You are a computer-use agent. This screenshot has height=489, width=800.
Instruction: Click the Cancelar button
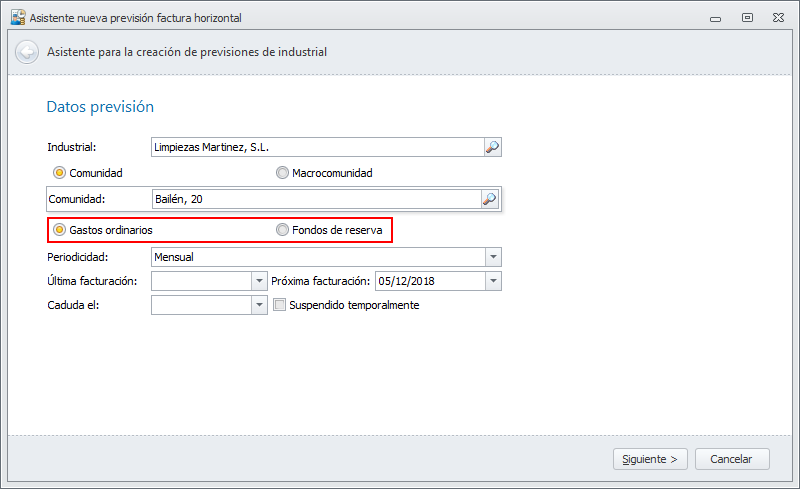point(732,459)
